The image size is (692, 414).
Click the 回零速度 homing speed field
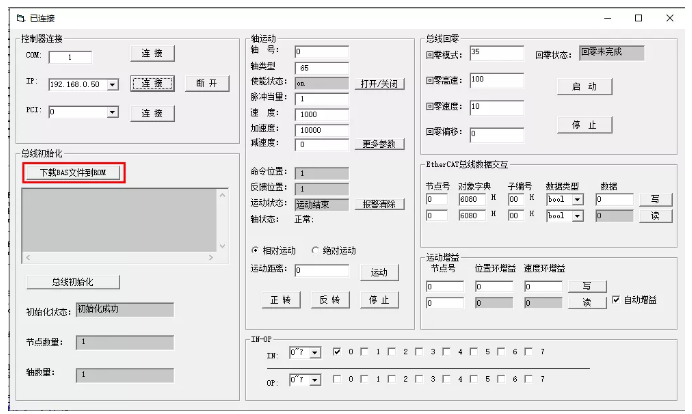point(497,108)
